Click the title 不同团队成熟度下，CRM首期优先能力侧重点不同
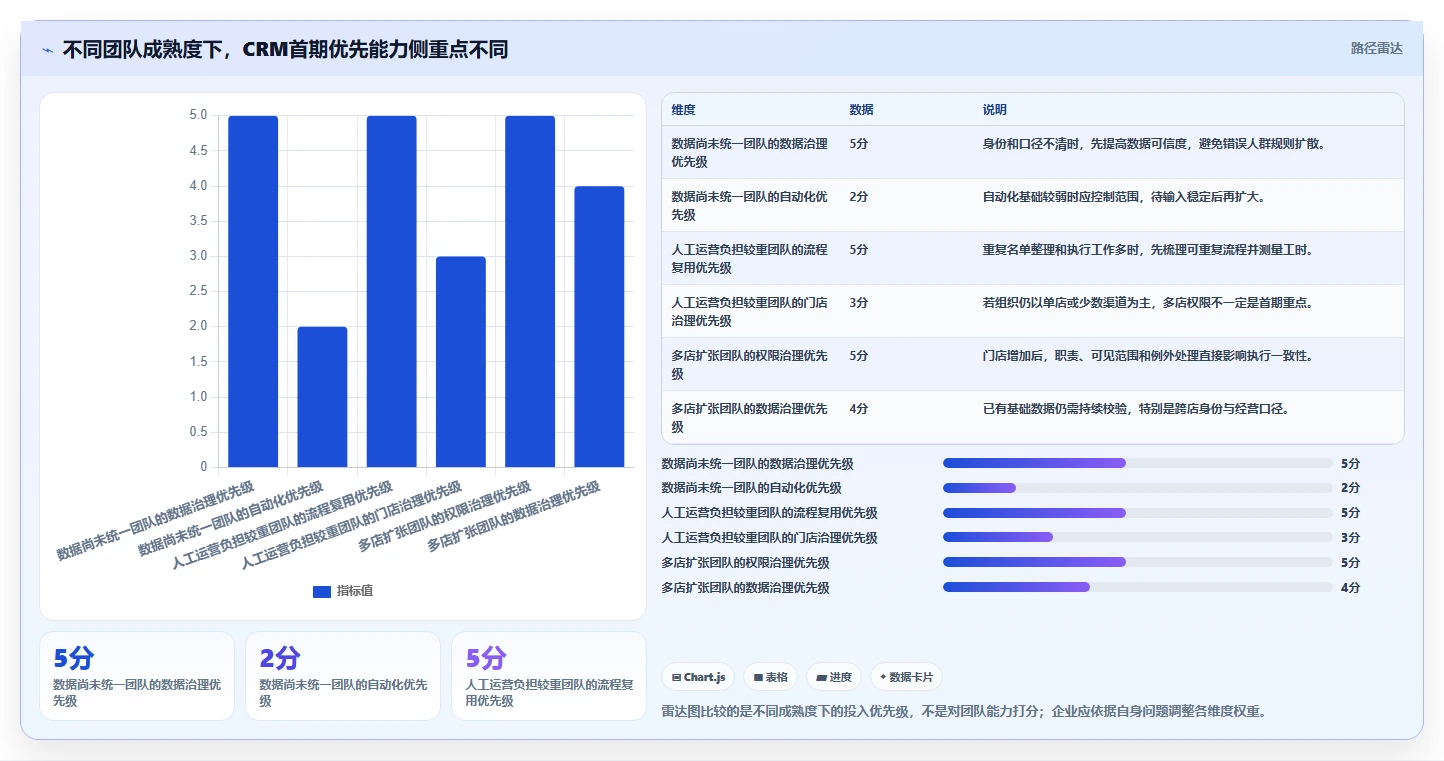The width and height of the screenshot is (1444, 761). click(285, 49)
